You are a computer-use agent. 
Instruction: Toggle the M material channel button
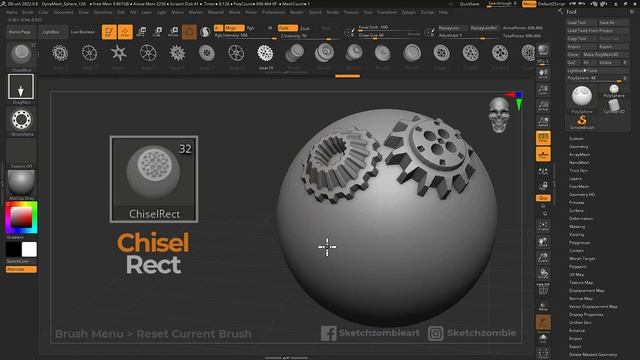pos(270,28)
